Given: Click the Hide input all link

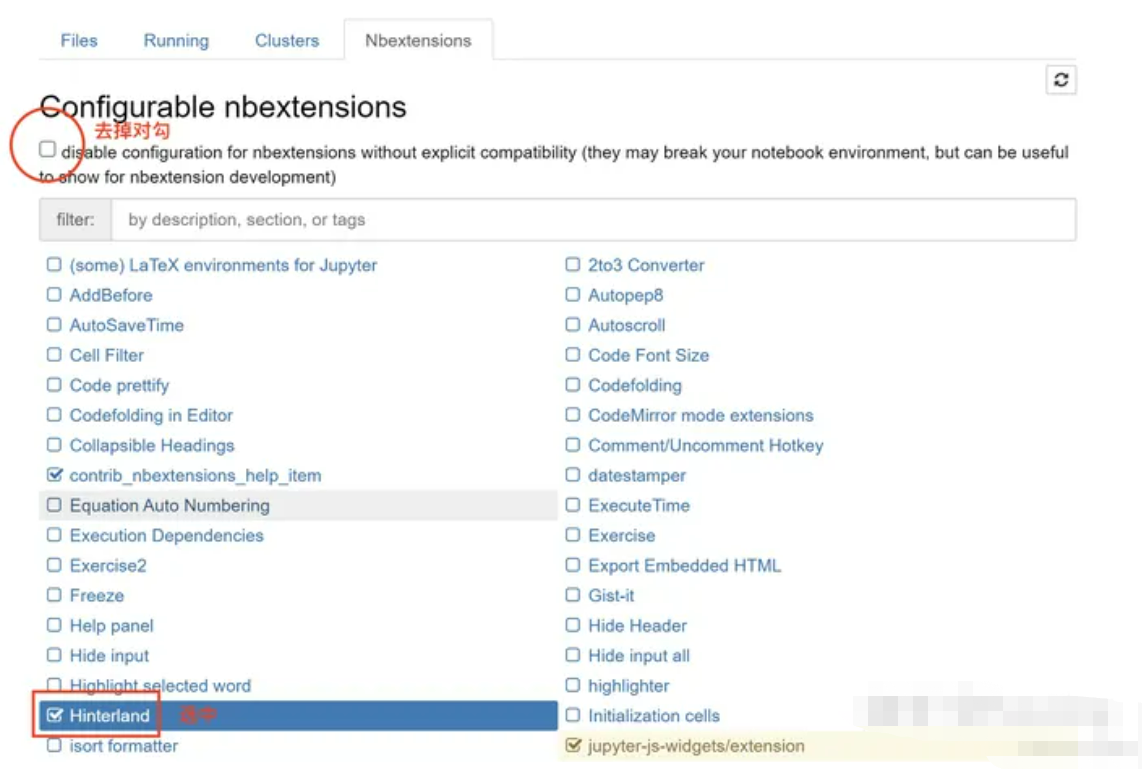Looking at the screenshot, I should tap(639, 656).
